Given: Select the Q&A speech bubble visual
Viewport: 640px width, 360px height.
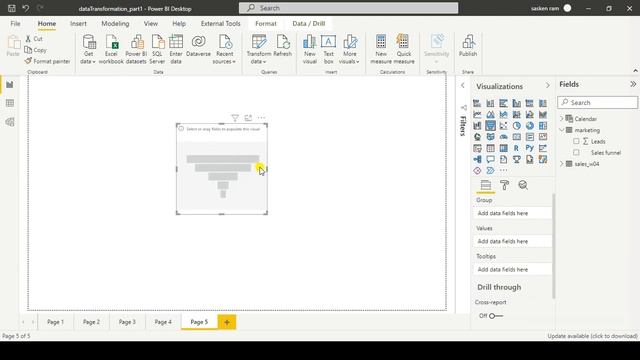Looking at the screenshot, I should click(x=490, y=160).
